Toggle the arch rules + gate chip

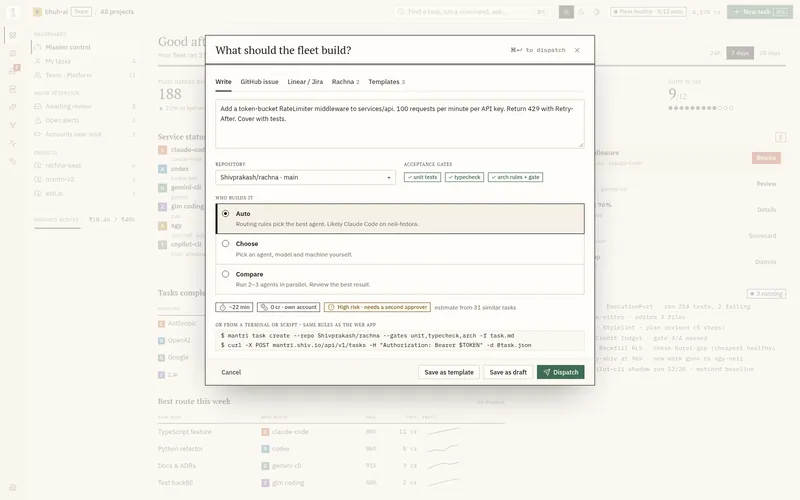pyautogui.click(x=515, y=177)
